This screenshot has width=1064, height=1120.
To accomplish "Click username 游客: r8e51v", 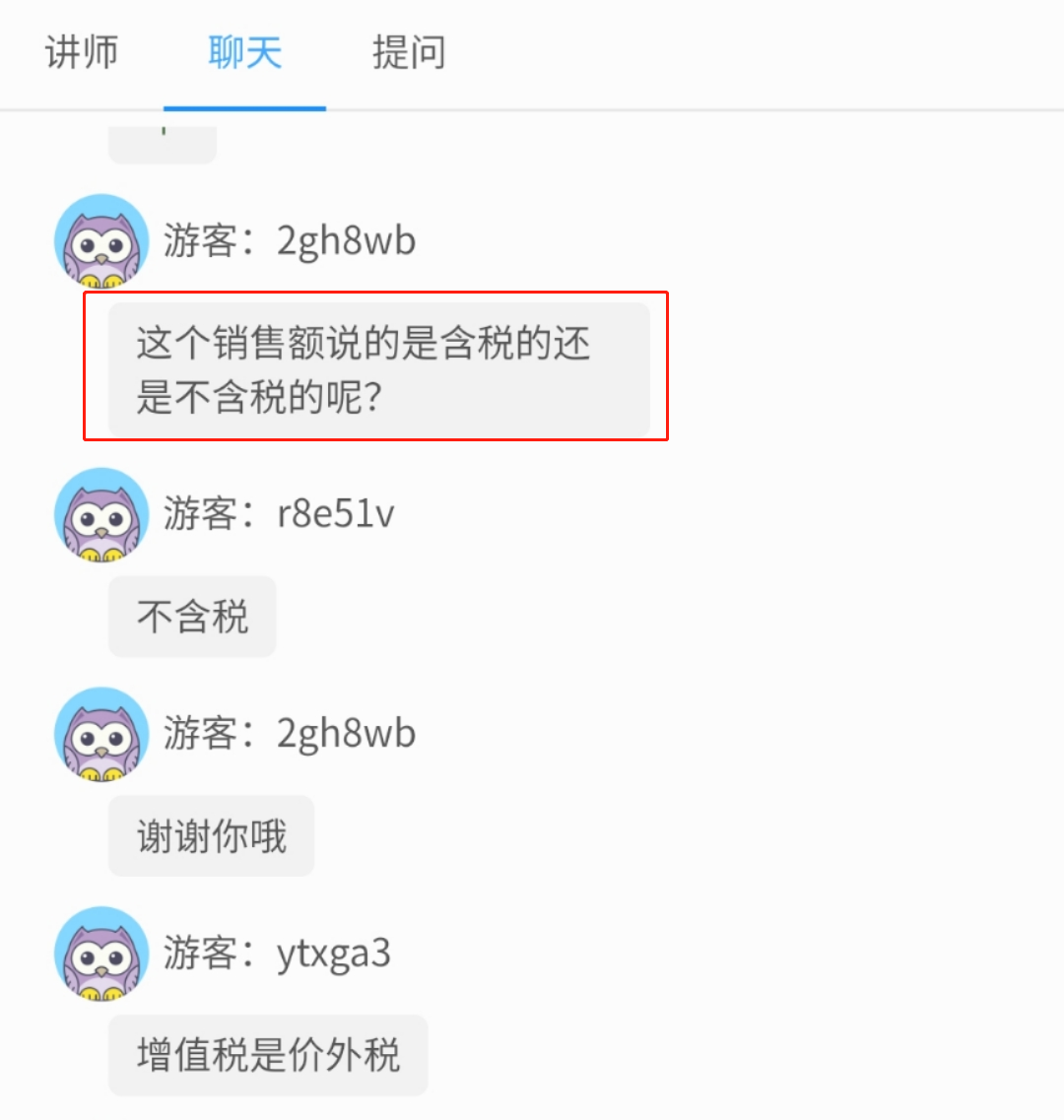I will [x=279, y=514].
